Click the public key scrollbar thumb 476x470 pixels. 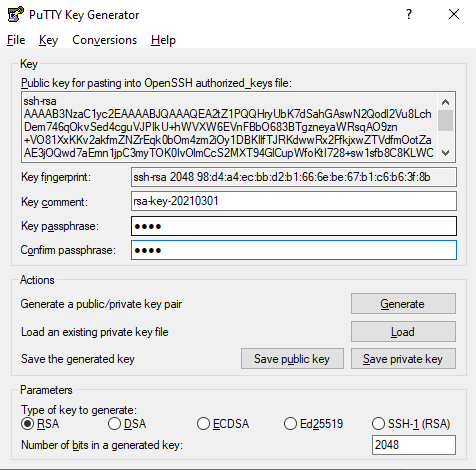446,120
